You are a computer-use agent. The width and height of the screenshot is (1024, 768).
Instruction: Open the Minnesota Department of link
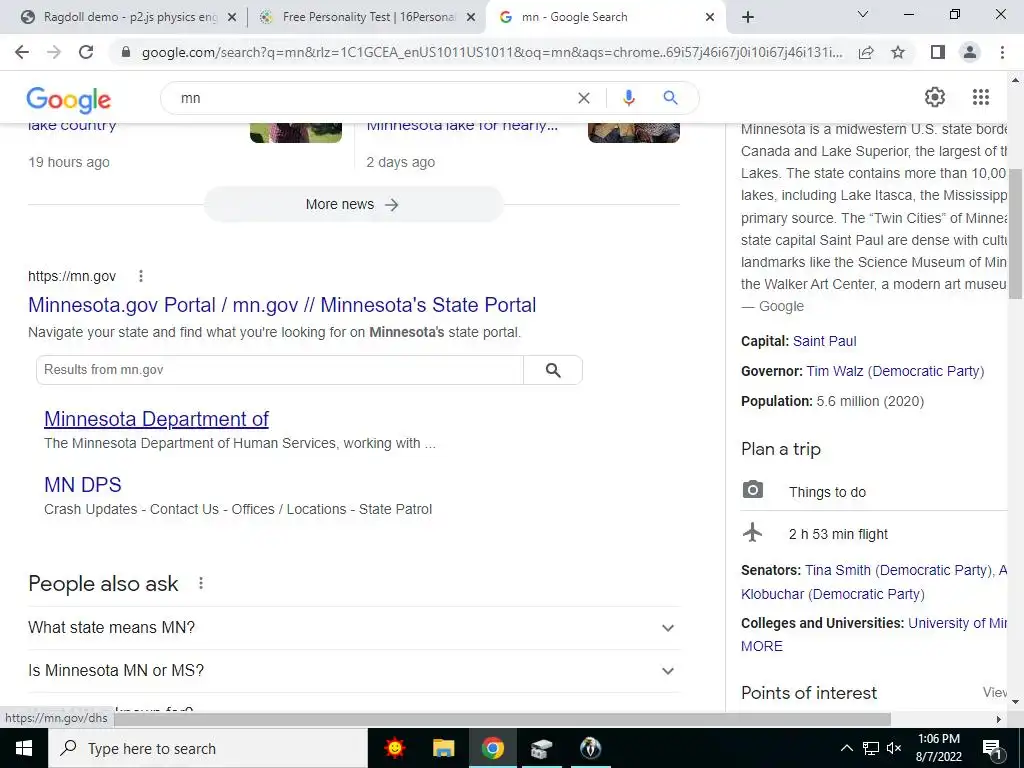[156, 419]
